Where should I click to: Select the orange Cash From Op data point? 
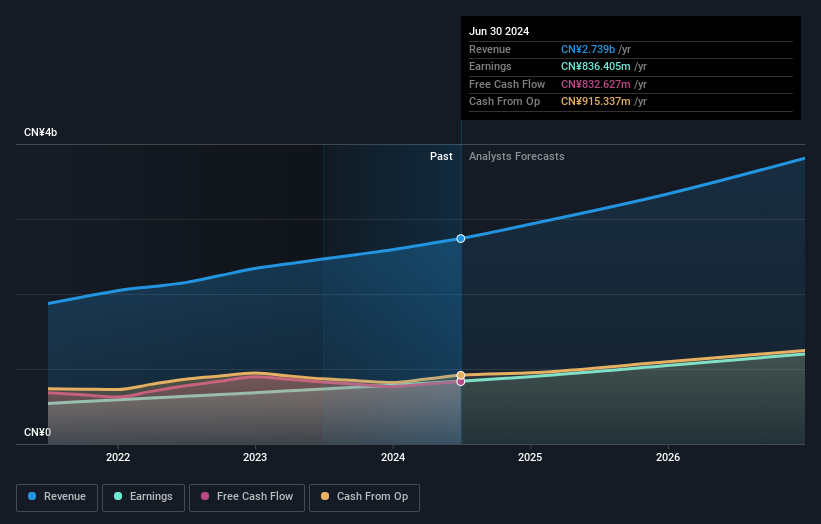point(461,375)
